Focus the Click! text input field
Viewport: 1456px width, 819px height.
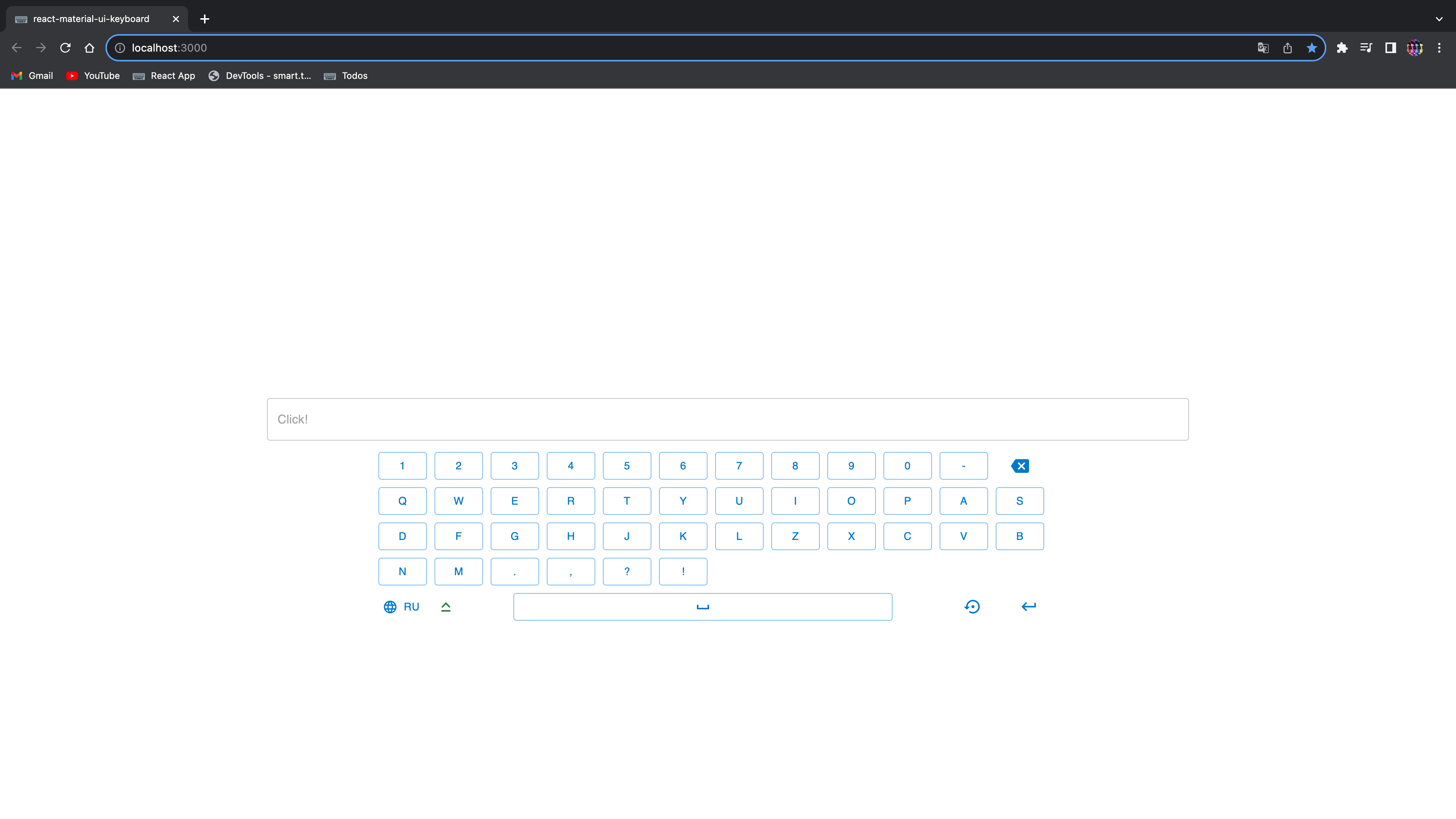[728, 419]
